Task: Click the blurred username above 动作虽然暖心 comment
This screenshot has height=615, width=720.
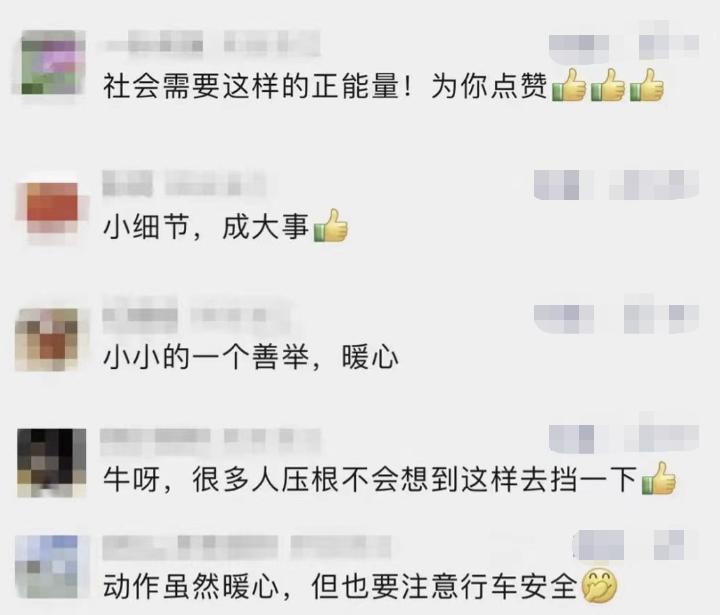Action: coord(246,547)
